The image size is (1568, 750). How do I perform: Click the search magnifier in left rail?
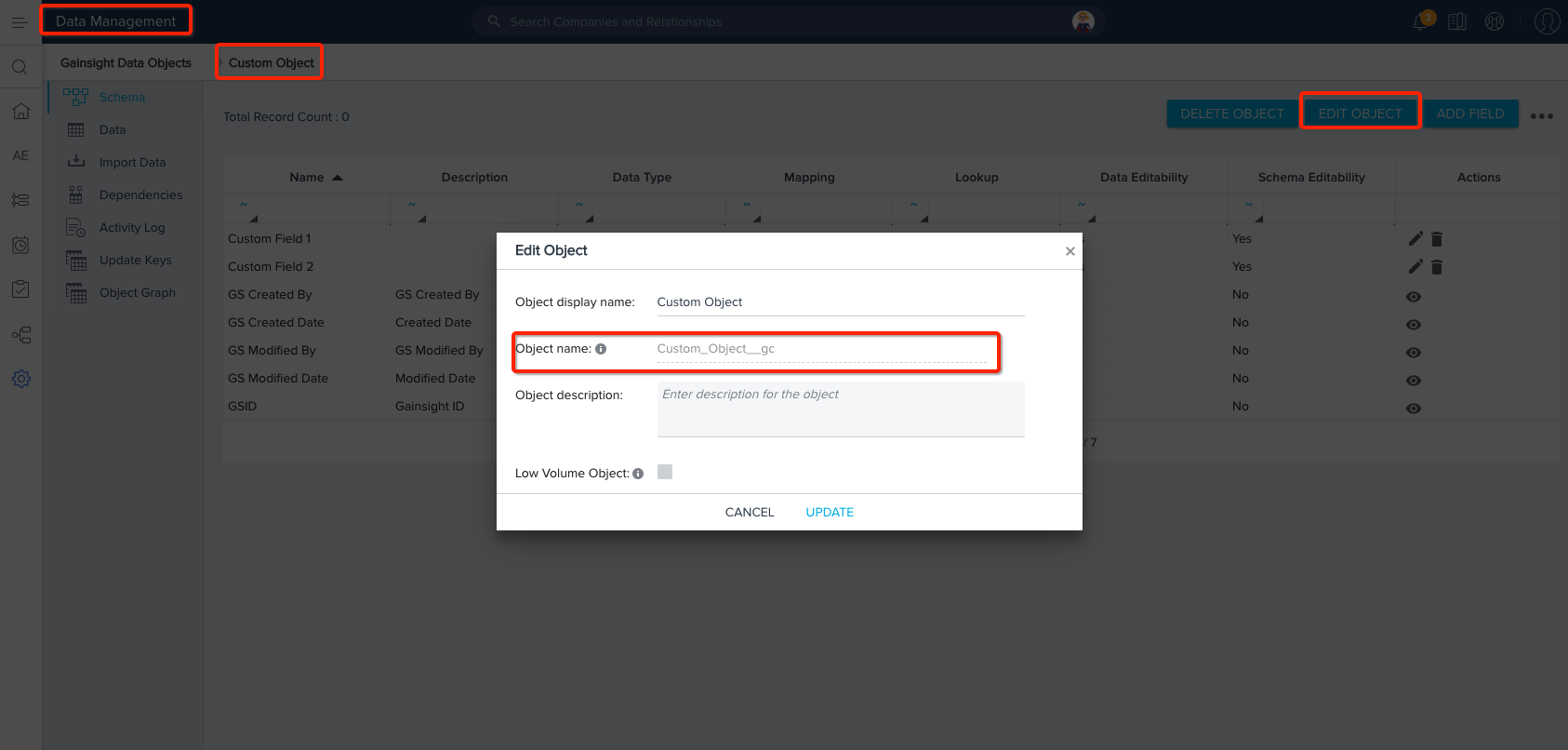(20, 67)
